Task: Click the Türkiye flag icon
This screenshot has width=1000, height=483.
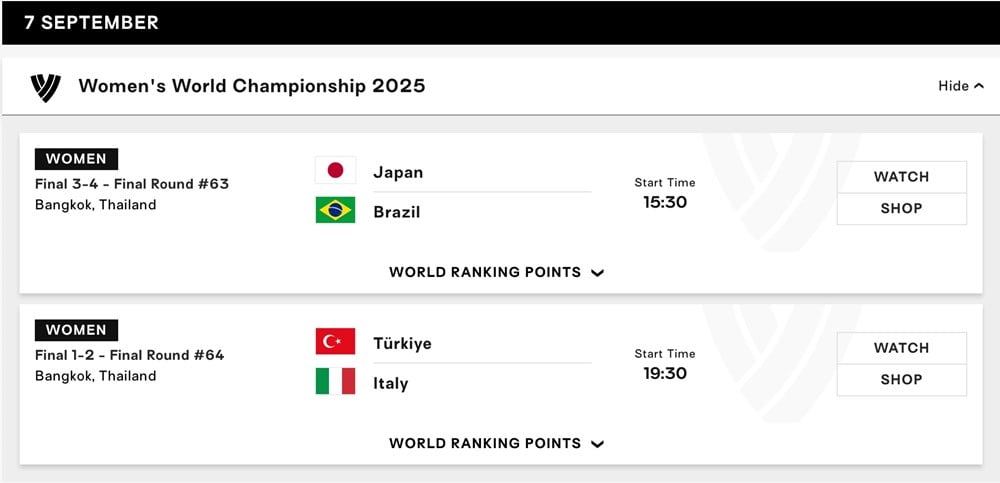Action: pyautogui.click(x=335, y=342)
